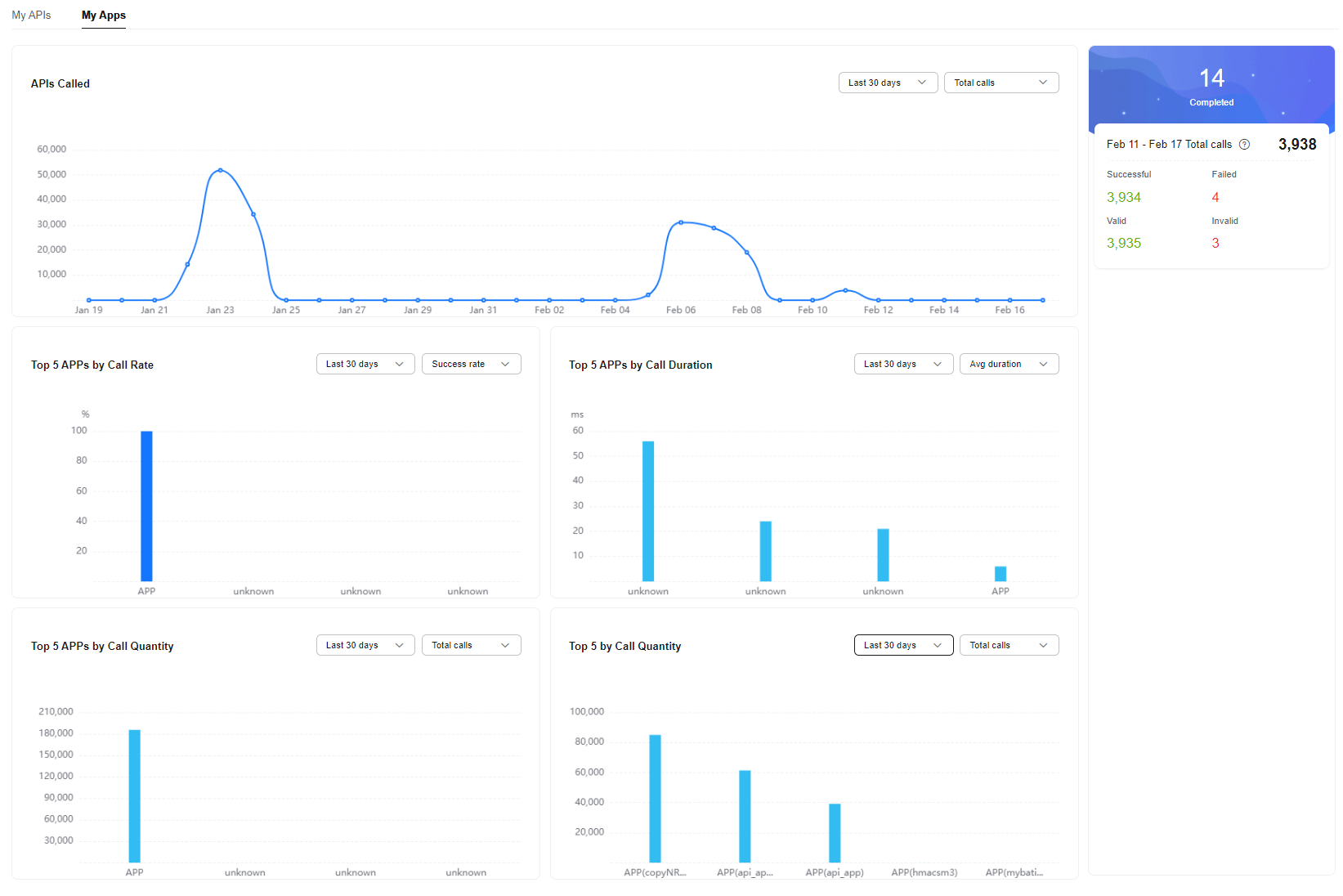Open Last 30 days in Top 5 APPs by Call Rate
This screenshot has height=896, width=1343.
point(365,364)
